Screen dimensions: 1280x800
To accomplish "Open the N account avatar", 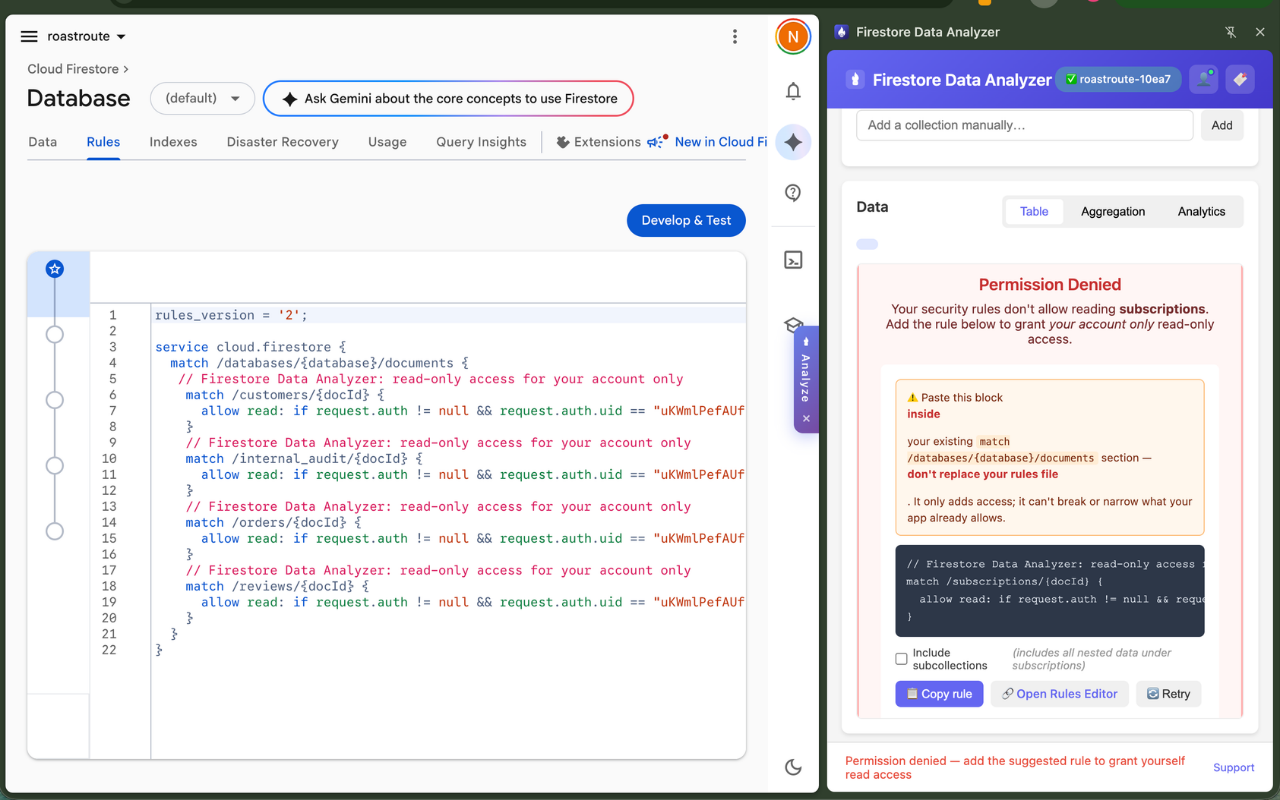I will point(792,37).
